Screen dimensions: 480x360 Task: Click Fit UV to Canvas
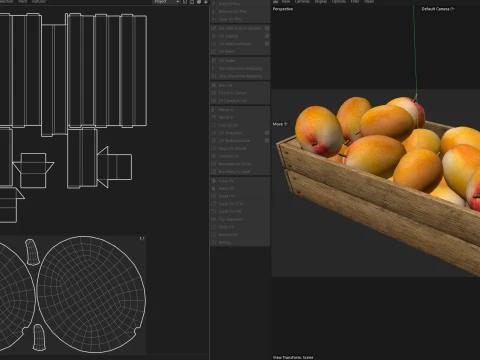click(x=240, y=93)
